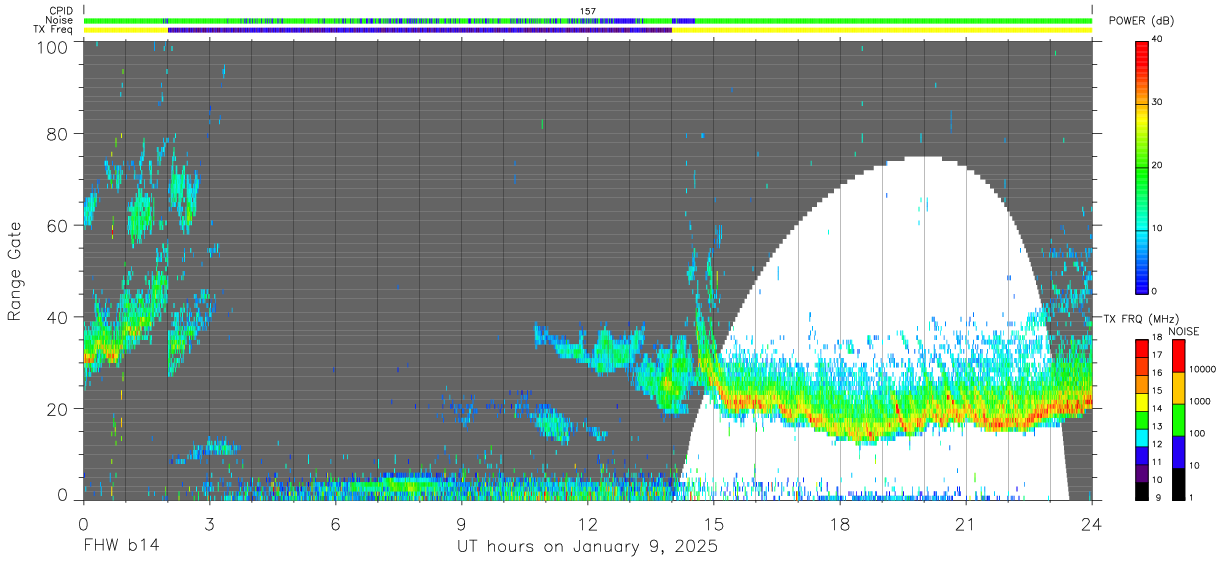Click the 80 tick label on the Range Gate axis

point(58,134)
